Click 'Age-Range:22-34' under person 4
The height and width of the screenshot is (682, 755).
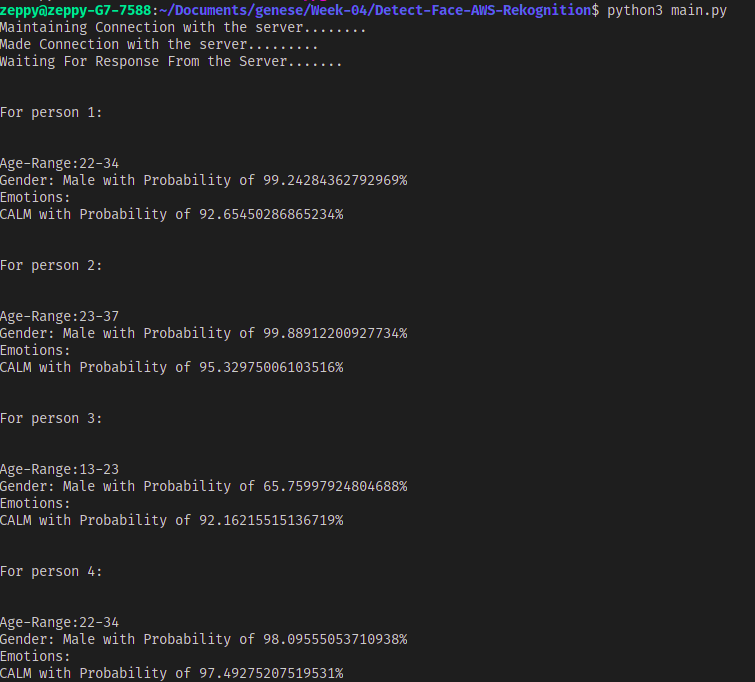tap(59, 622)
